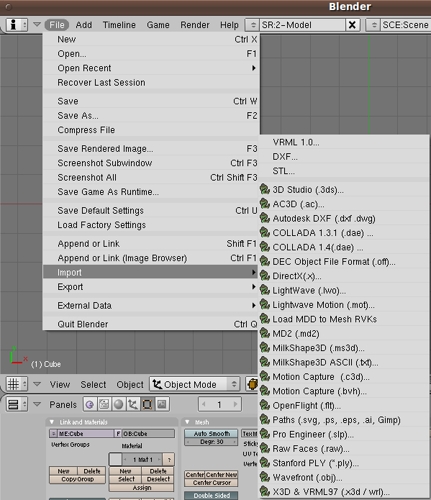Click python icon beside AC3D (.ac)

(x=265, y=203)
